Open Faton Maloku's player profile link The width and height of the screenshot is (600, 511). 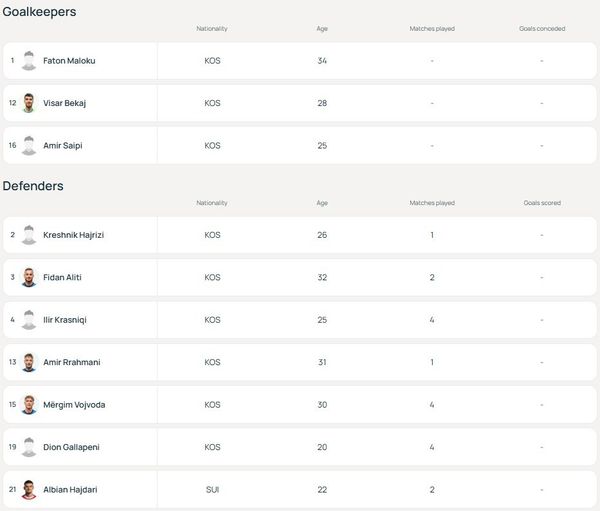pyautogui.click(x=69, y=61)
